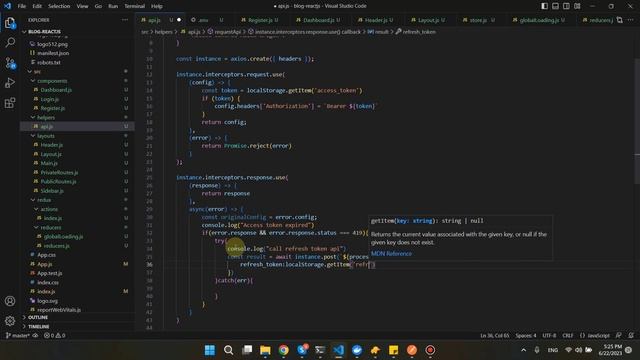Toggle bottom panel layout icon
The height and width of the screenshot is (360, 640).
click(556, 6)
